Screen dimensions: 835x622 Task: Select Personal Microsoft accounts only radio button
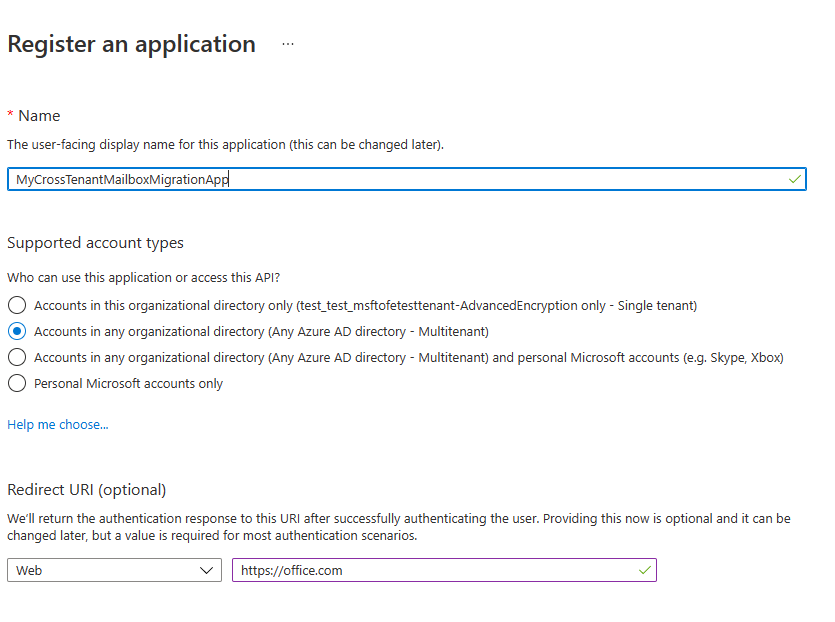16,383
